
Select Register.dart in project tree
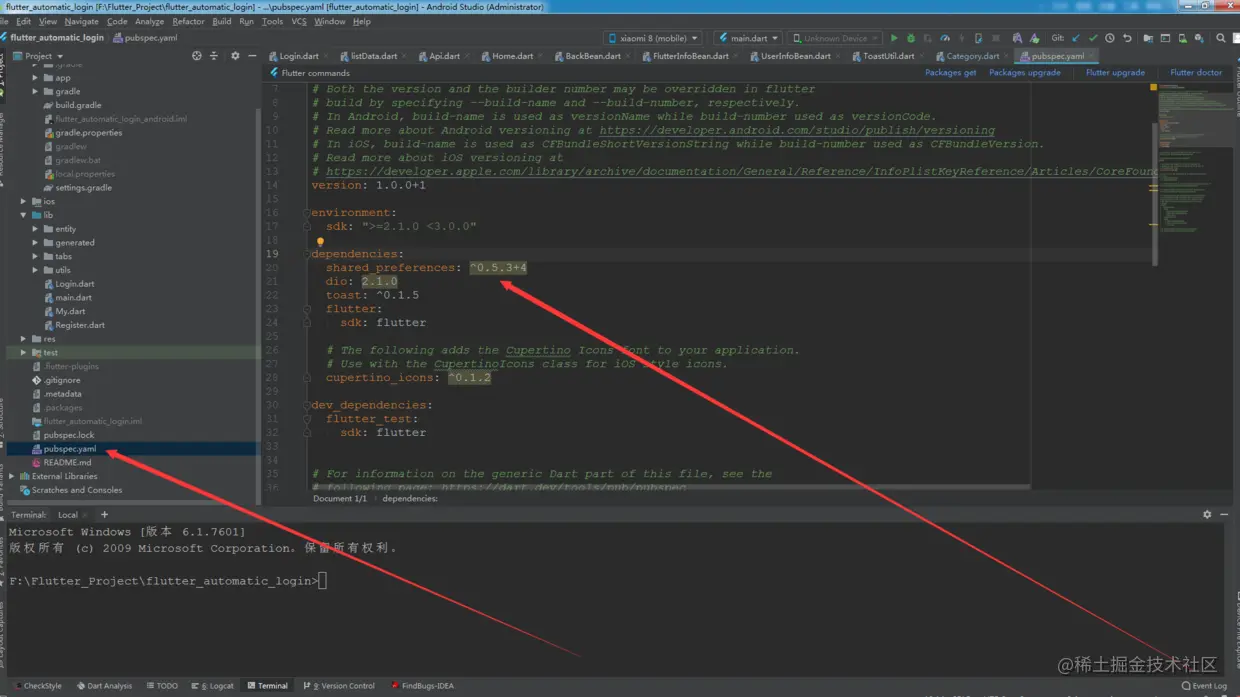click(x=80, y=325)
